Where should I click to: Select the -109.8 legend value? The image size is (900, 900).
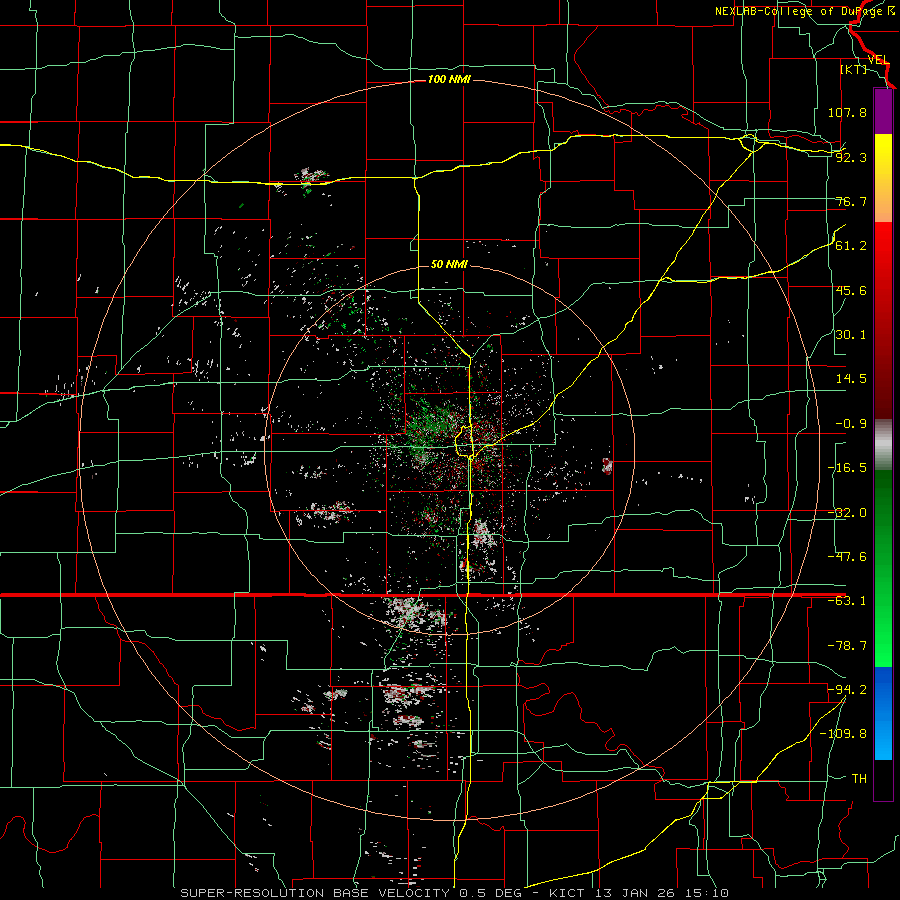coord(843,734)
